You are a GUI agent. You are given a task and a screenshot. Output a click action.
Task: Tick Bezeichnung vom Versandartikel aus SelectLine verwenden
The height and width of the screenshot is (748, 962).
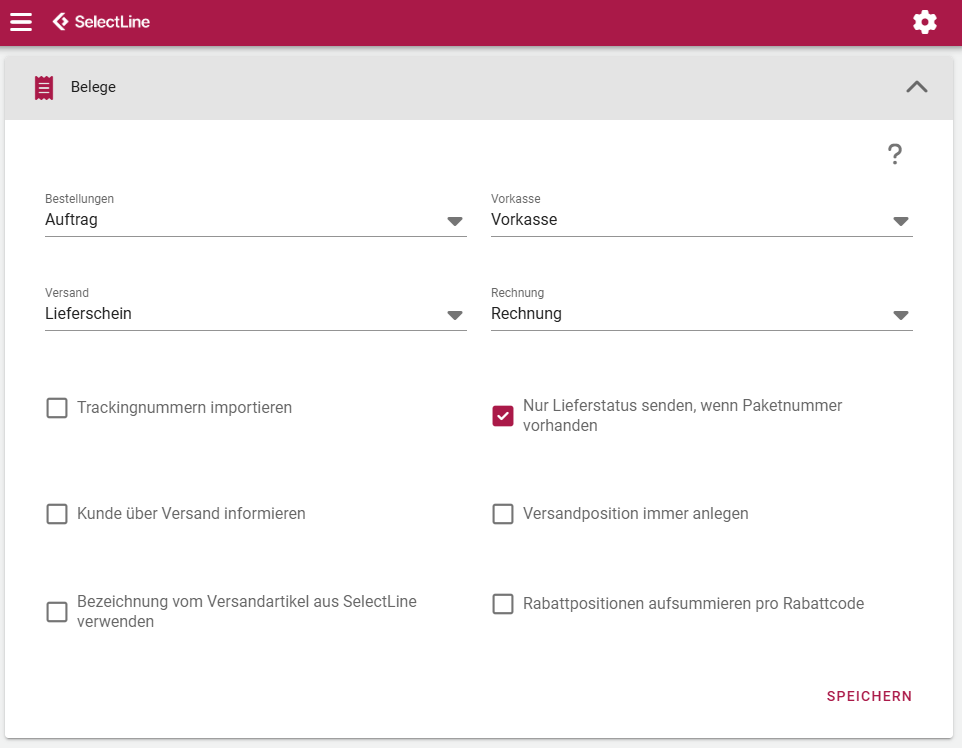[57, 612]
